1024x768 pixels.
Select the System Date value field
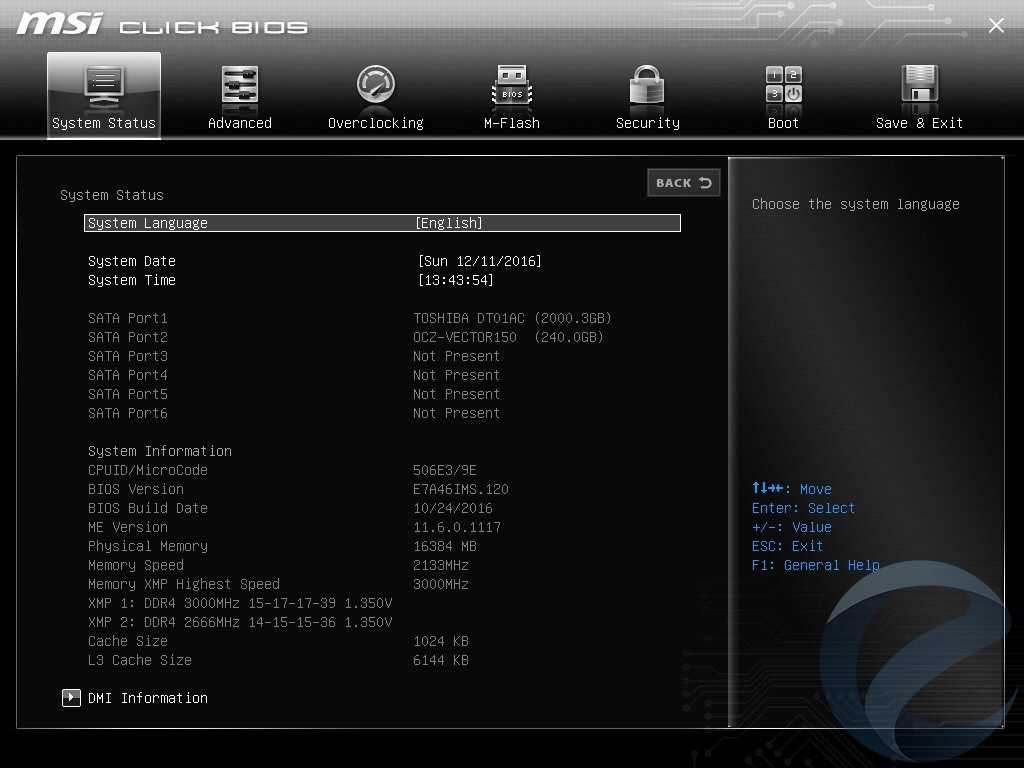480,261
